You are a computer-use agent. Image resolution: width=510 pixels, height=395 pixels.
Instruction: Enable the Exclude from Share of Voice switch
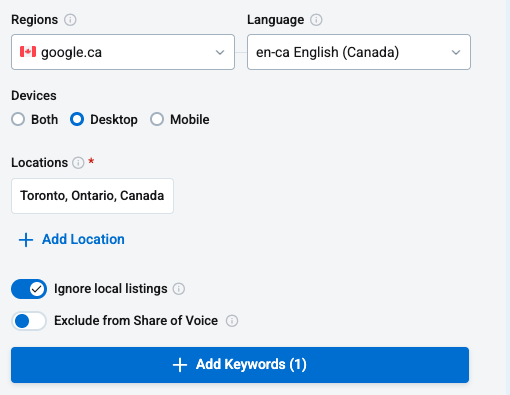point(29,321)
